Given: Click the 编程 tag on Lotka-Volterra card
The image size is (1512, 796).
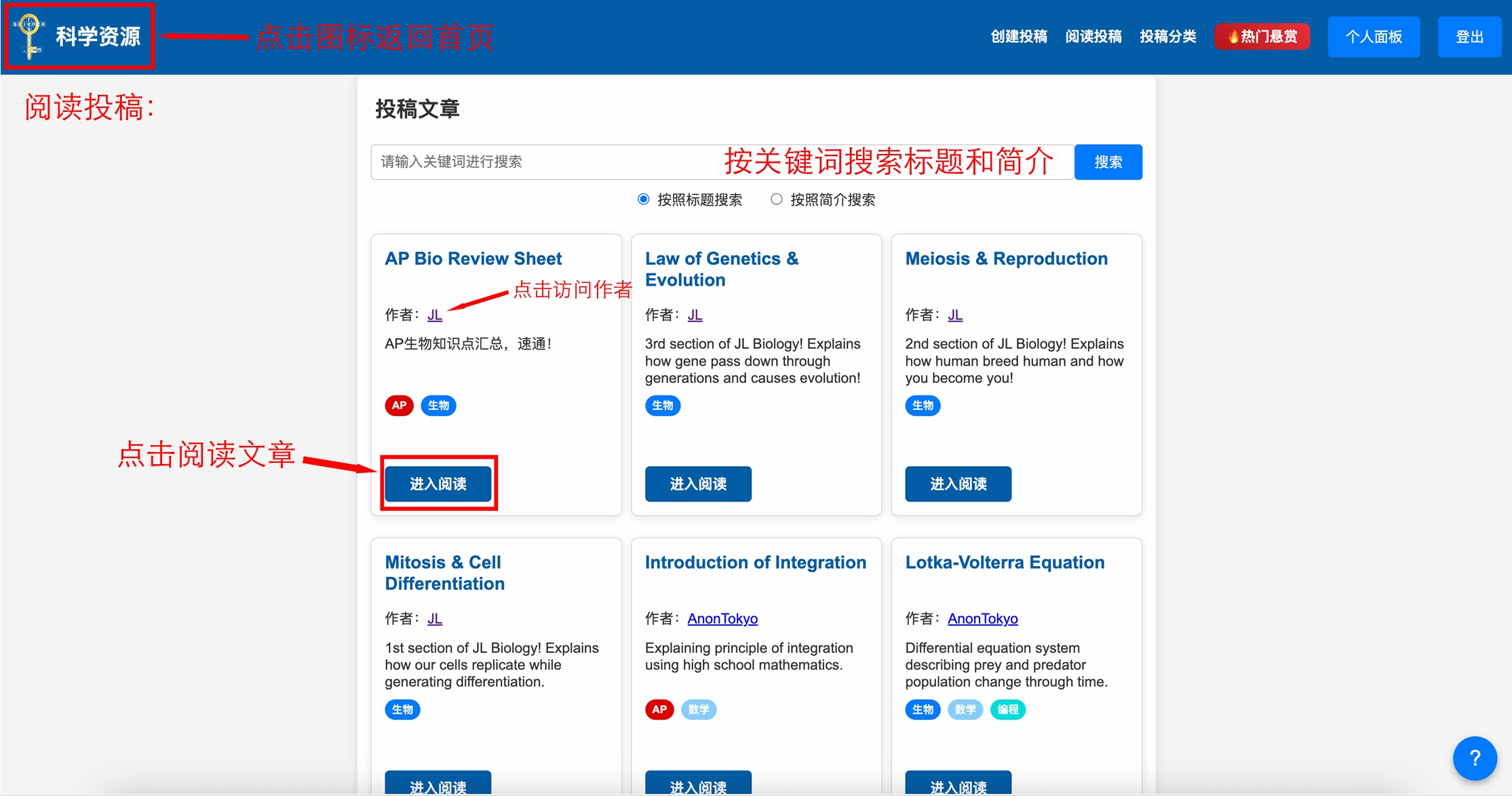Looking at the screenshot, I should tap(1007, 709).
